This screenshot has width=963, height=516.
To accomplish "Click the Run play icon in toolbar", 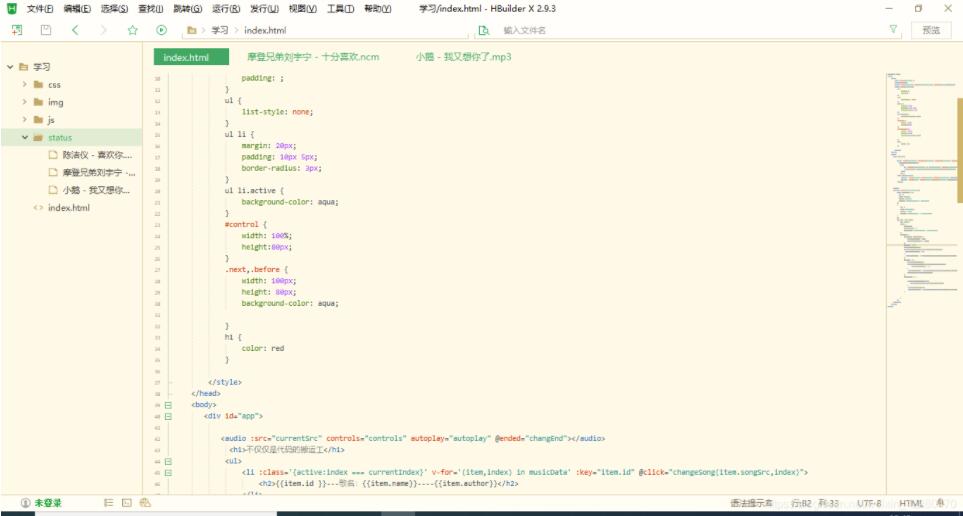I will tap(162, 30).
